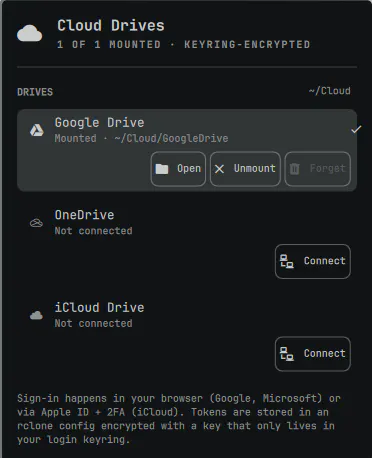The width and height of the screenshot is (372, 458).
Task: Select the Google Drive entry title
Action: 99,123
